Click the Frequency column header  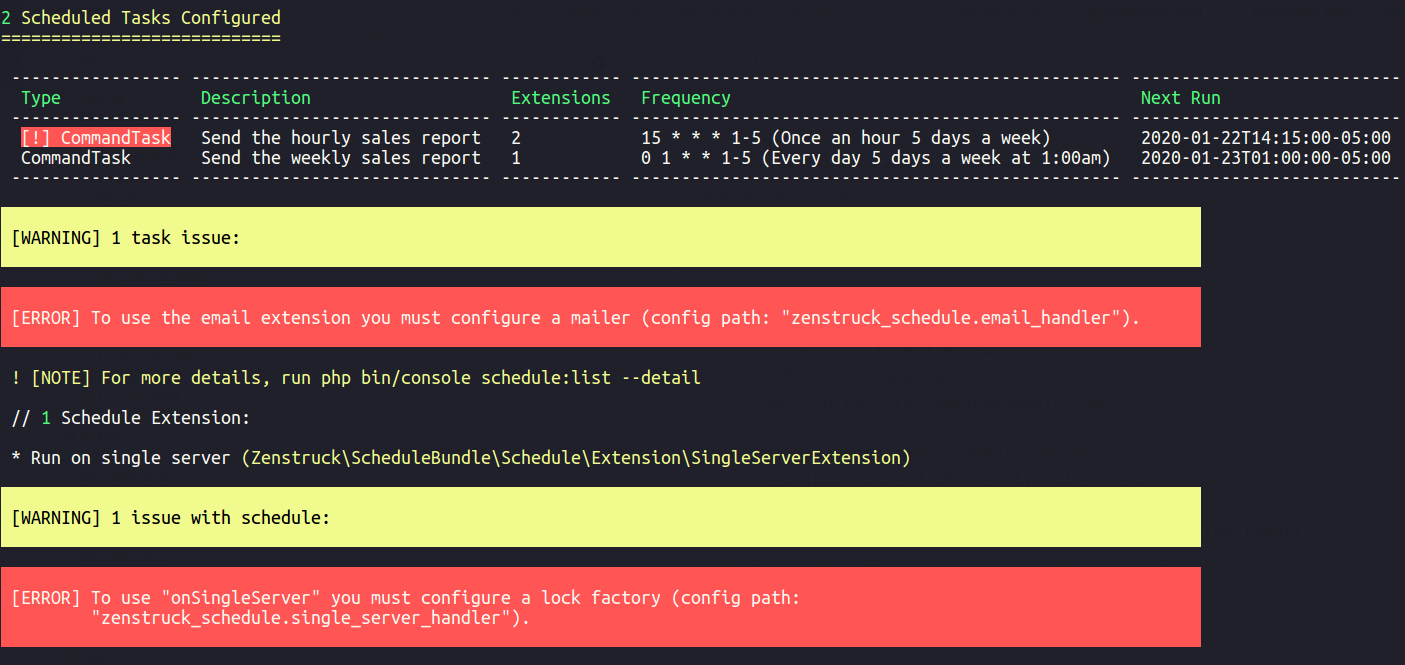coord(686,98)
